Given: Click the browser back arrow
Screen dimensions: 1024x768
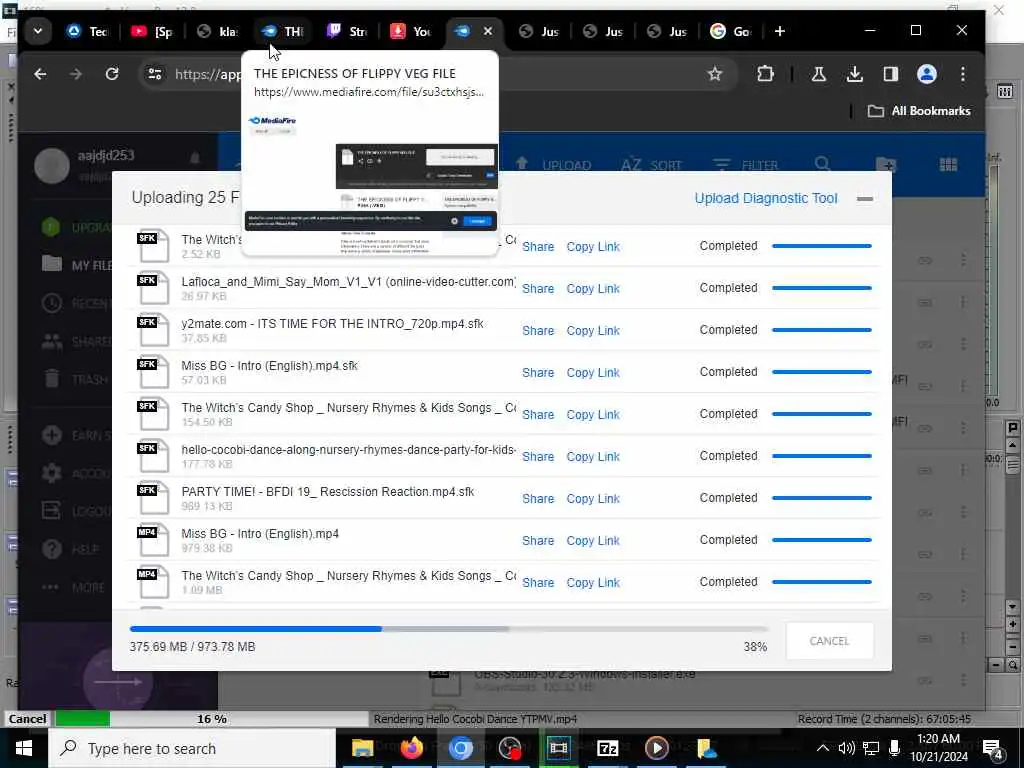Looking at the screenshot, I should 40,74.
